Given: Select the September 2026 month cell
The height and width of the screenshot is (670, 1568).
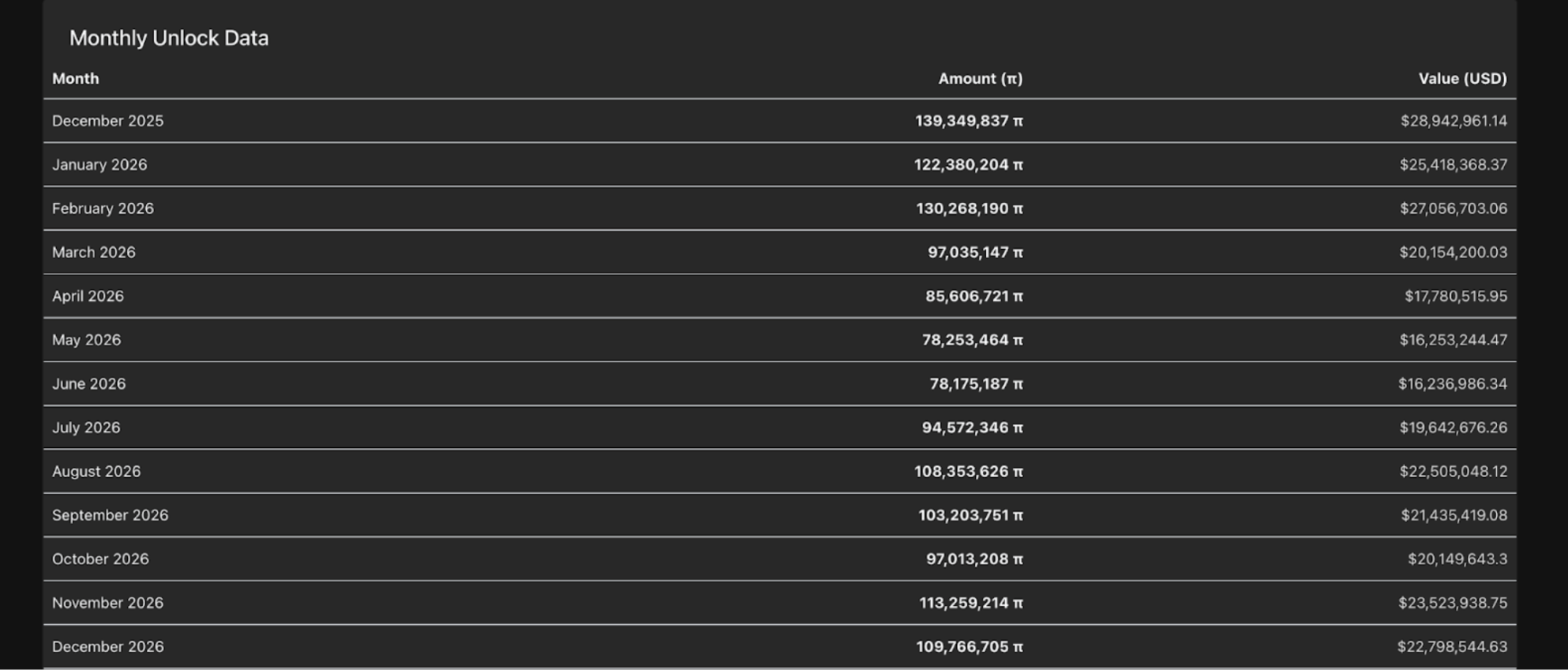Looking at the screenshot, I should point(111,515).
